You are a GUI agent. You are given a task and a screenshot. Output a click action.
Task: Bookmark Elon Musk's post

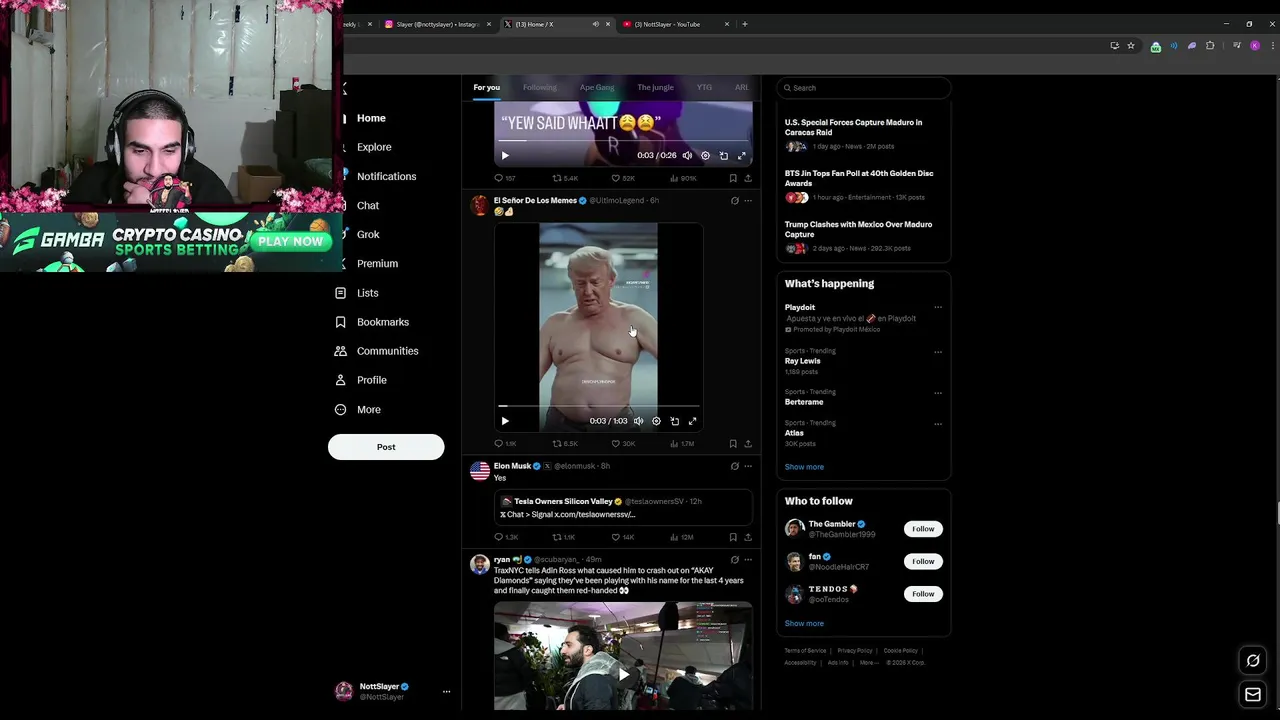[733, 537]
